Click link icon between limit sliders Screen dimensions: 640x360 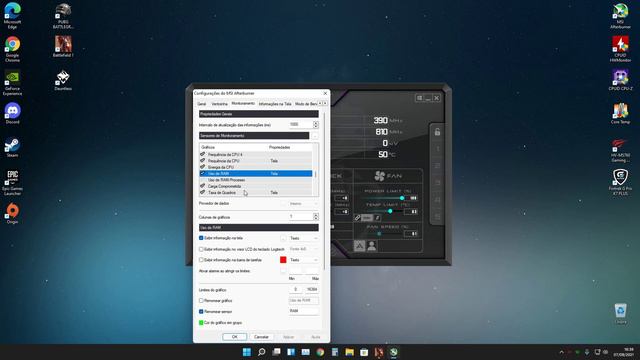pos(357,218)
